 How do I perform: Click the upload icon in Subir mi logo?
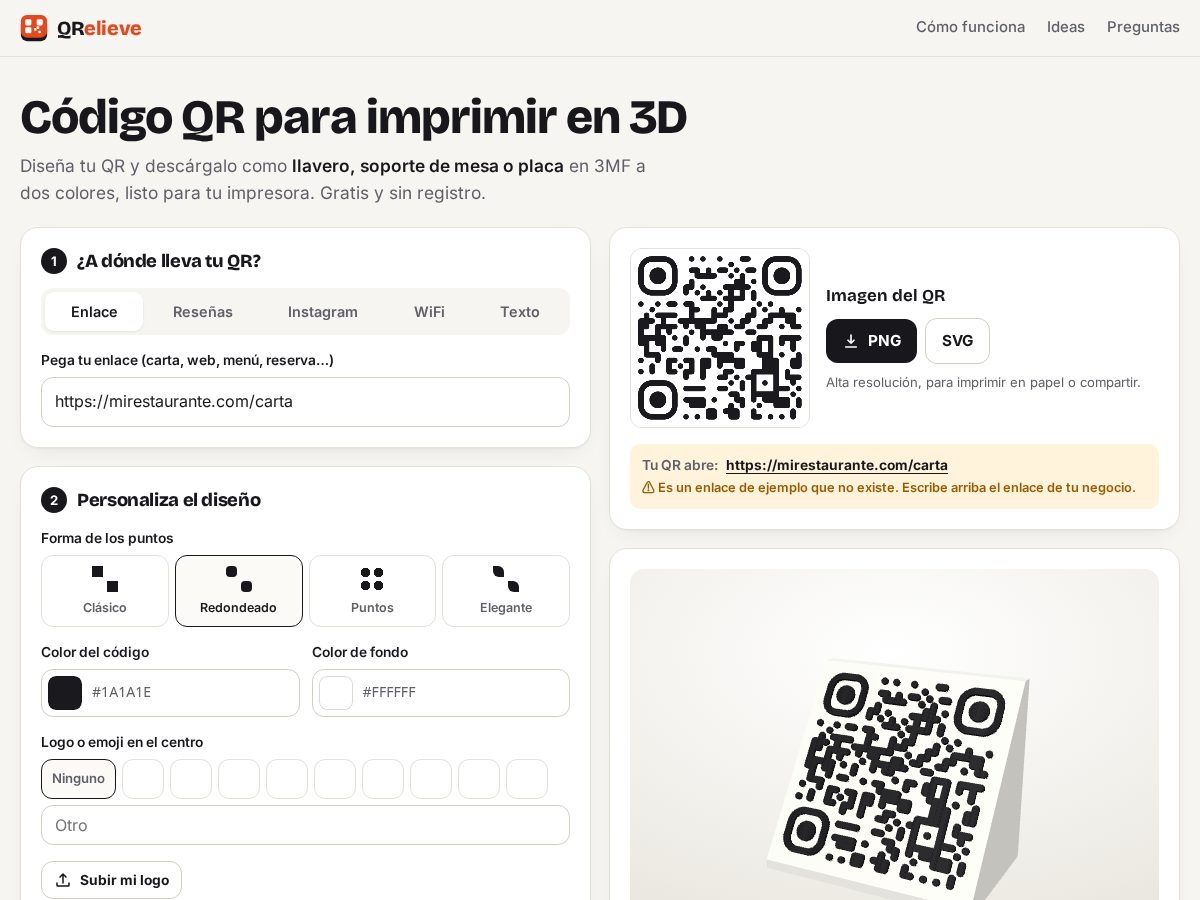[63, 880]
